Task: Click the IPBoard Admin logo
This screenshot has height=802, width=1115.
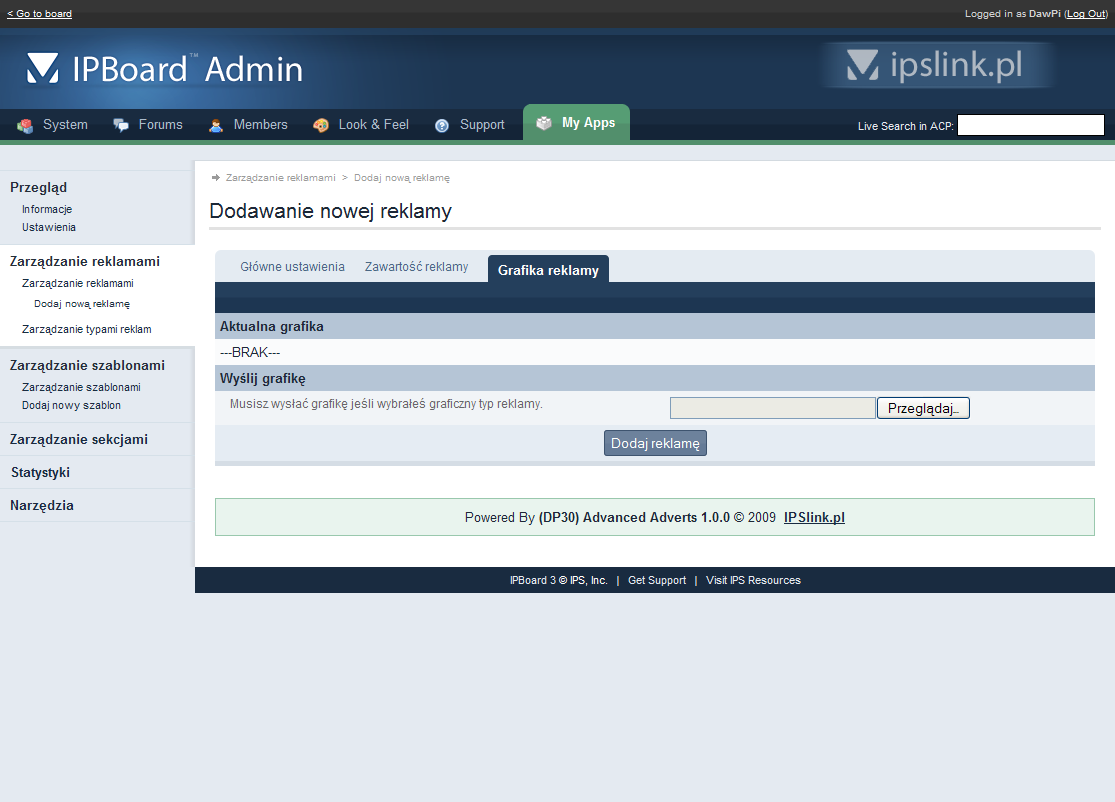Action: click(x=165, y=68)
